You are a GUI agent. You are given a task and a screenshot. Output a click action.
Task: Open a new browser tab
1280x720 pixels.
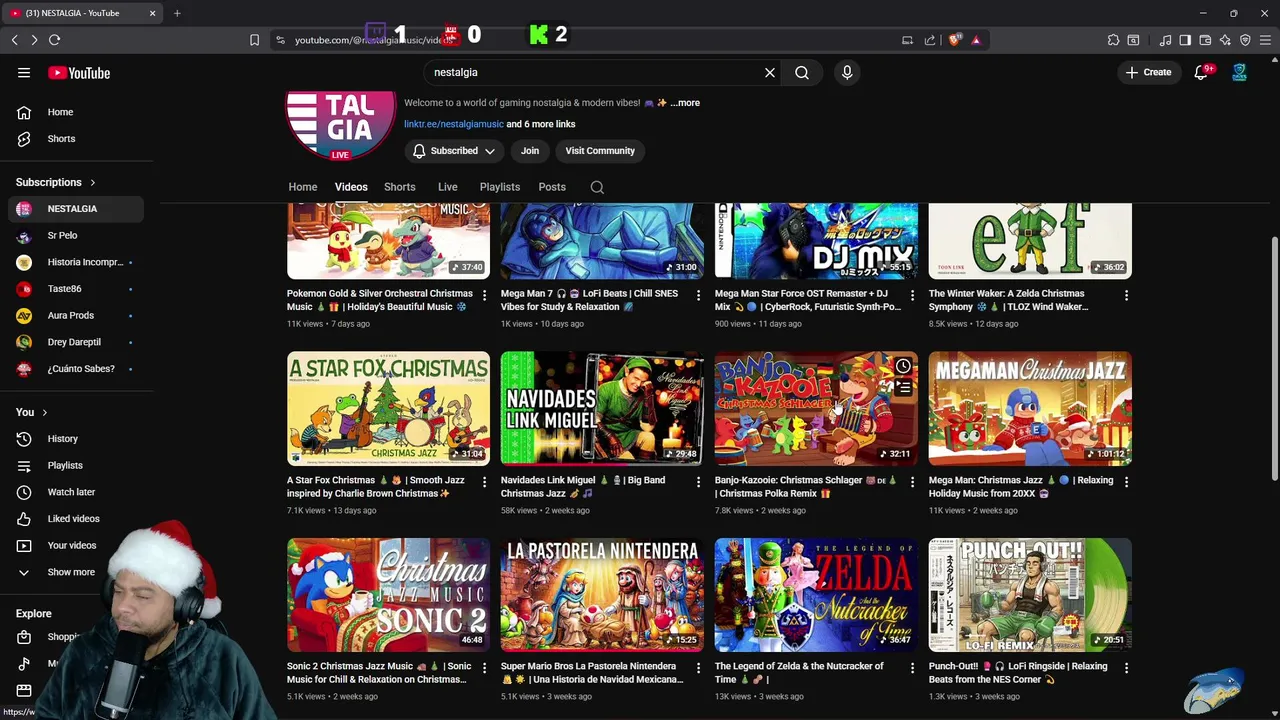(x=177, y=13)
